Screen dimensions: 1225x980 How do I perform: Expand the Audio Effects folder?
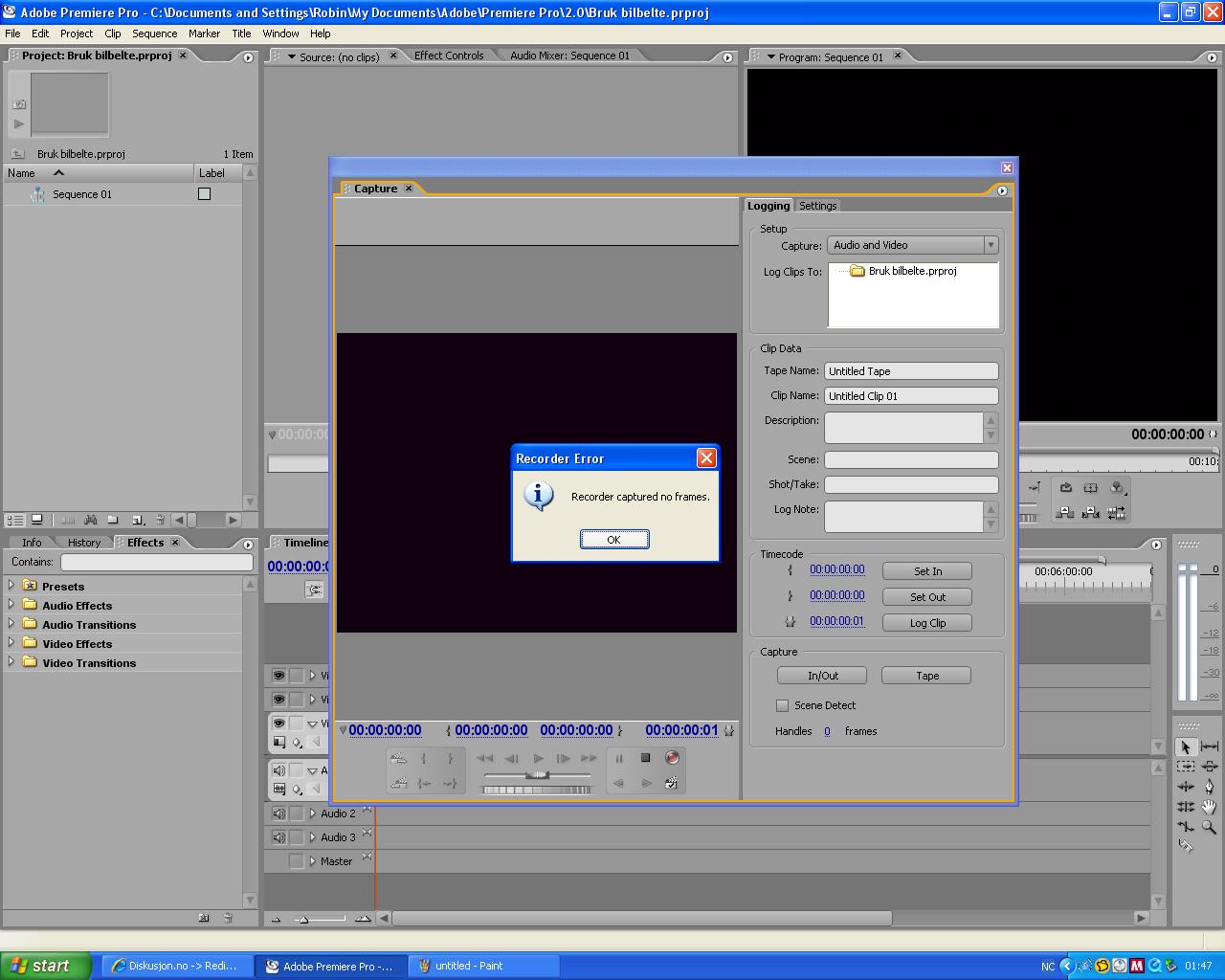(x=11, y=605)
